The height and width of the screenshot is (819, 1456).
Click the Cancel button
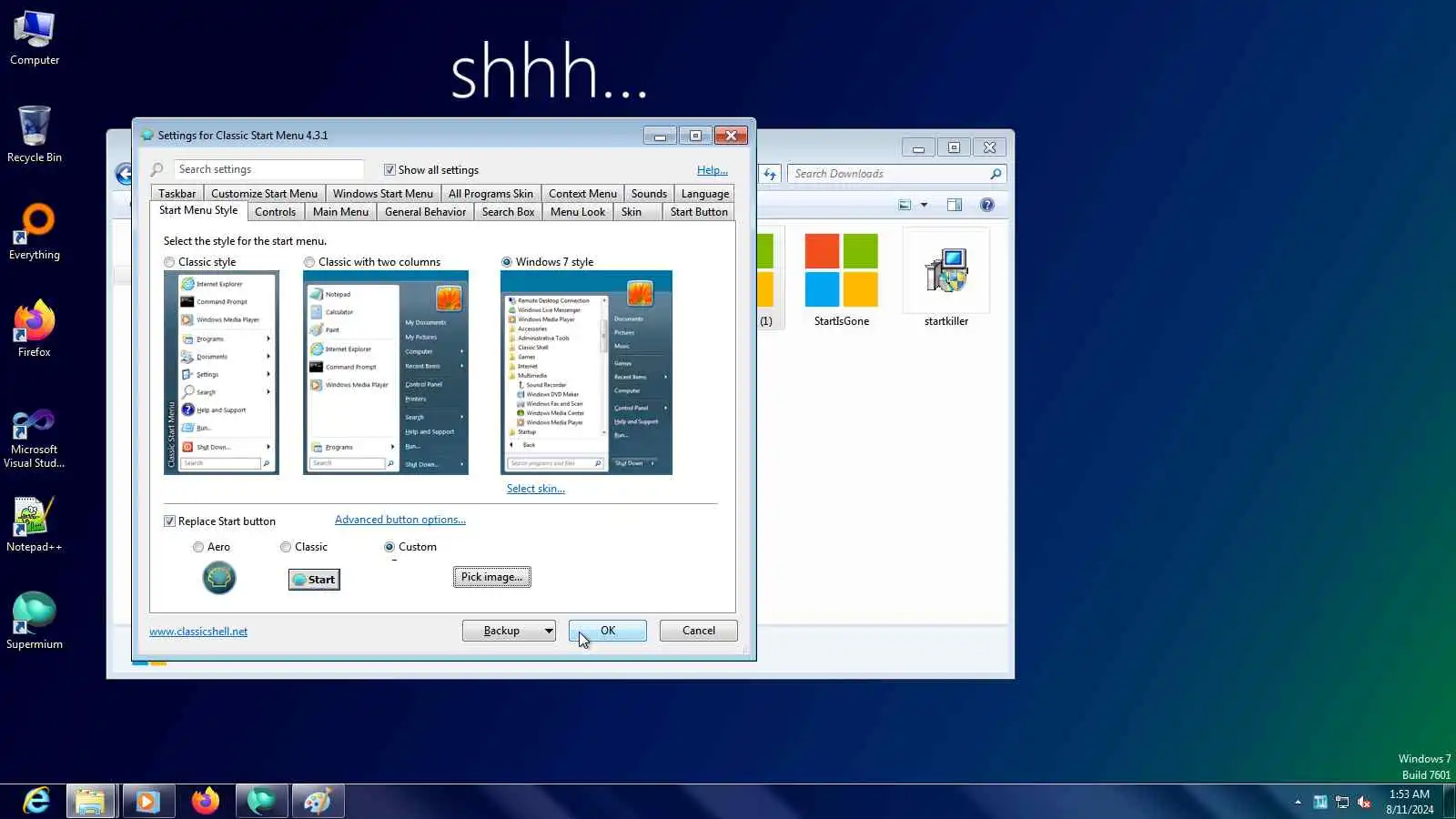pos(699,631)
